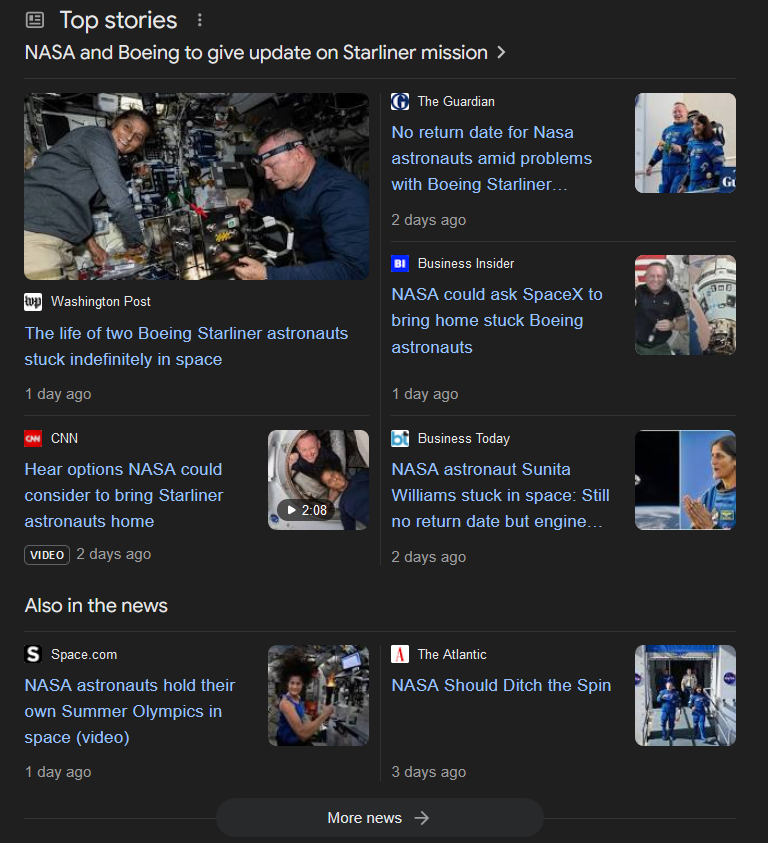Screen dimensions: 768x843
Task: Click the Business Today logo icon
Action: [x=400, y=439]
